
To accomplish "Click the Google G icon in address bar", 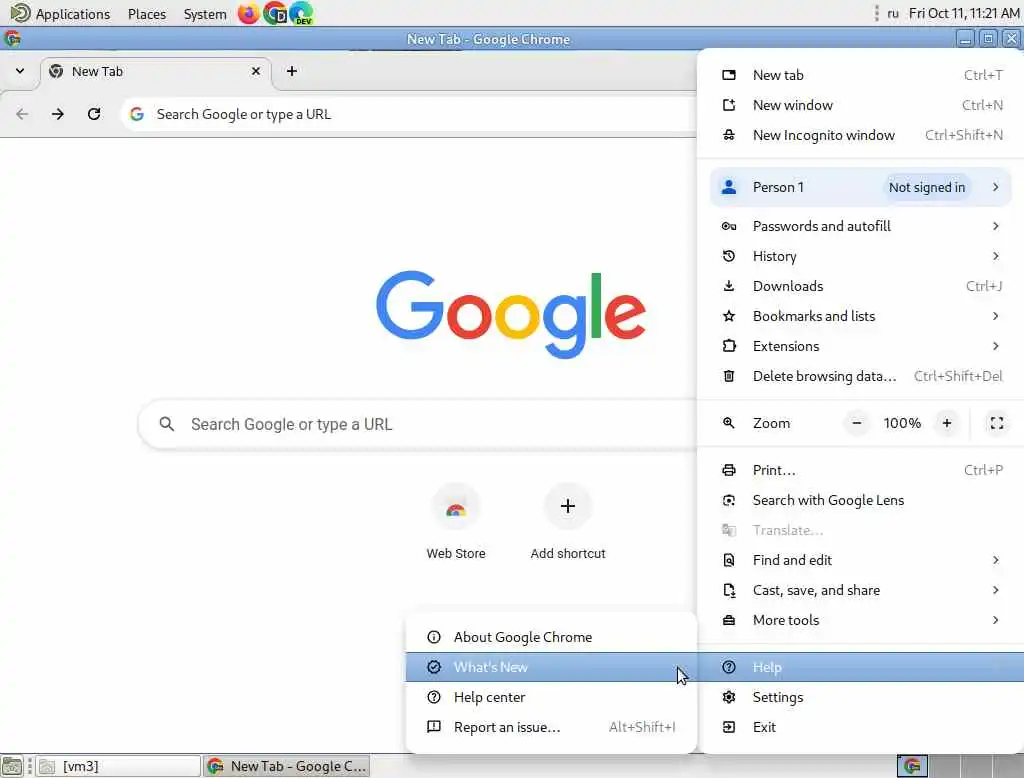I will click(136, 114).
